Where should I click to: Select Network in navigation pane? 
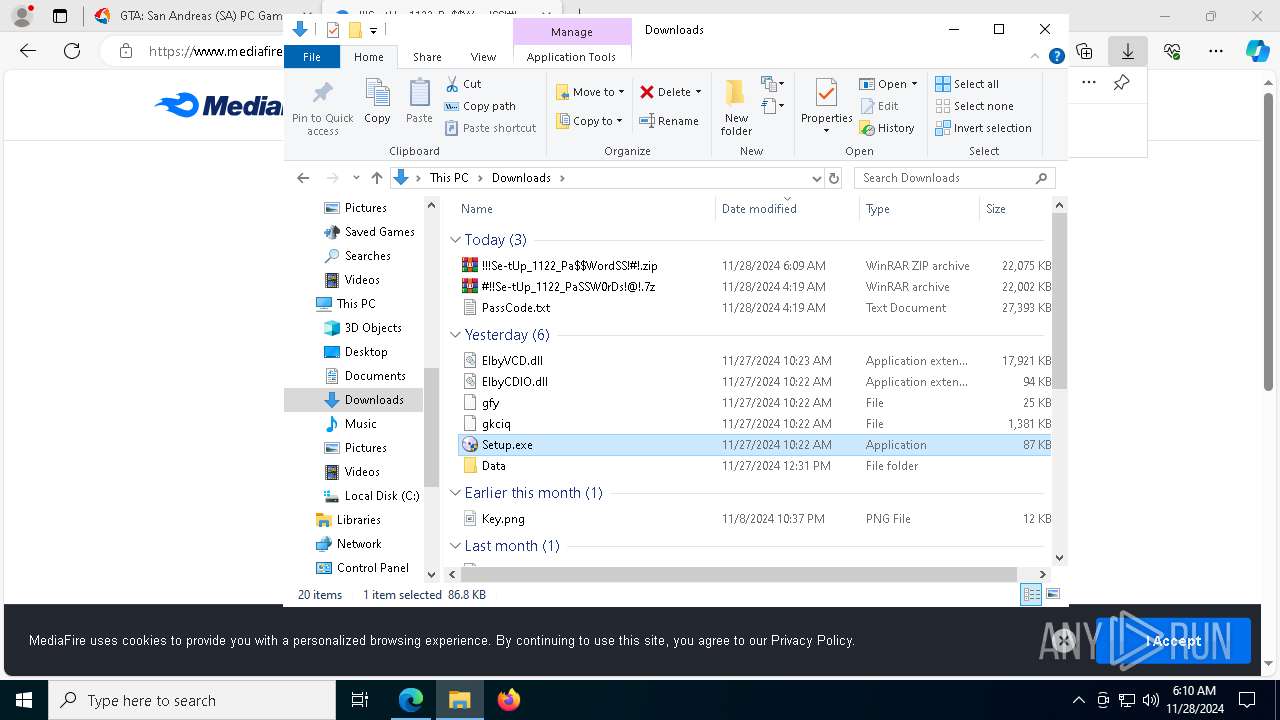pos(349,544)
